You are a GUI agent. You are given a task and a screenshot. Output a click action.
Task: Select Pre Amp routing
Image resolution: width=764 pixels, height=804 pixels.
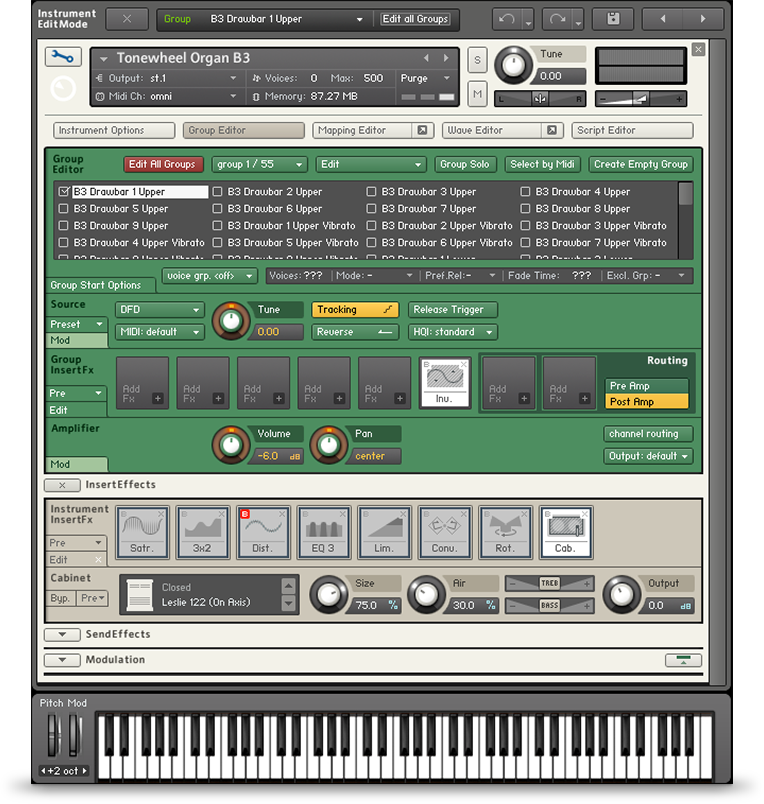[x=646, y=386]
